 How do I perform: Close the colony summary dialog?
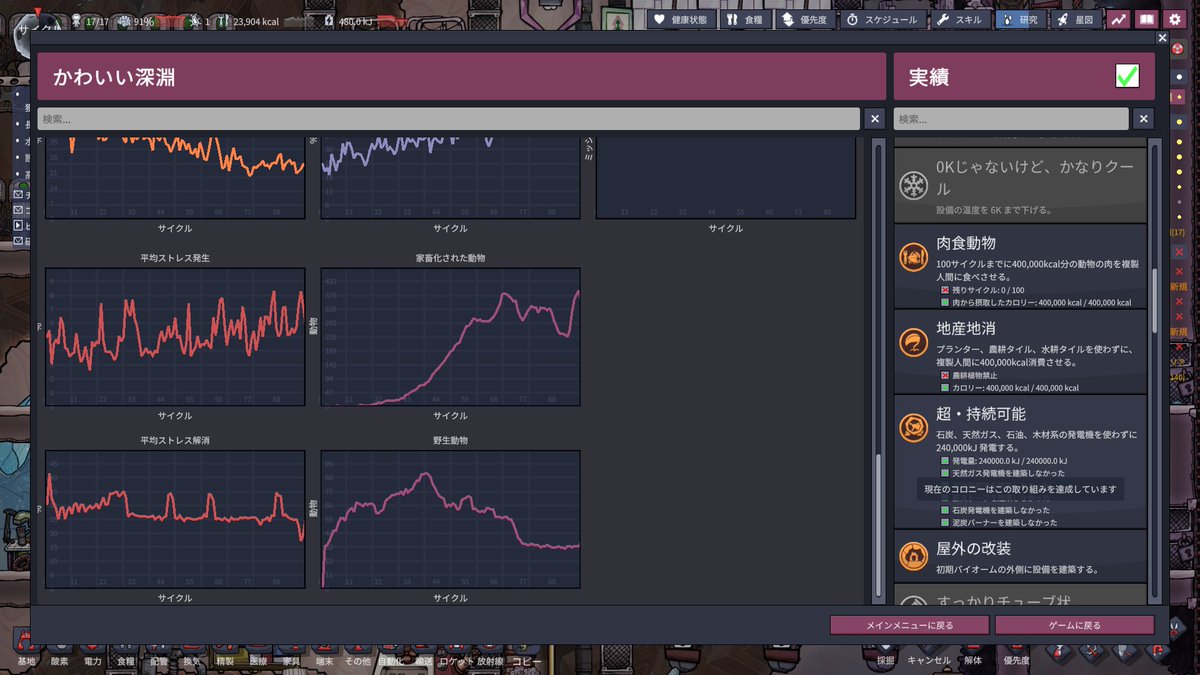tap(1162, 38)
